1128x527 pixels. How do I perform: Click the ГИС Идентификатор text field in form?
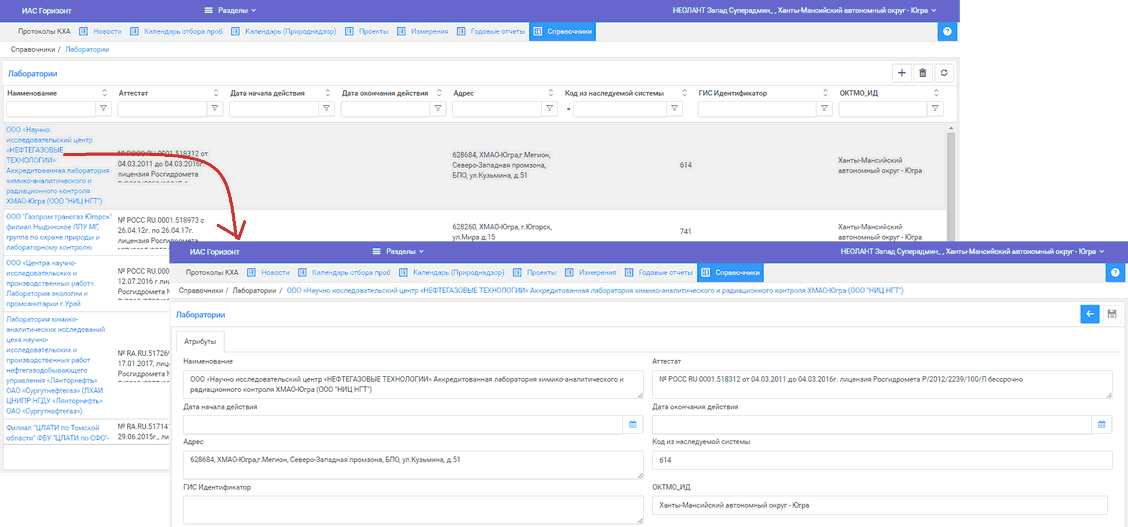click(x=411, y=509)
